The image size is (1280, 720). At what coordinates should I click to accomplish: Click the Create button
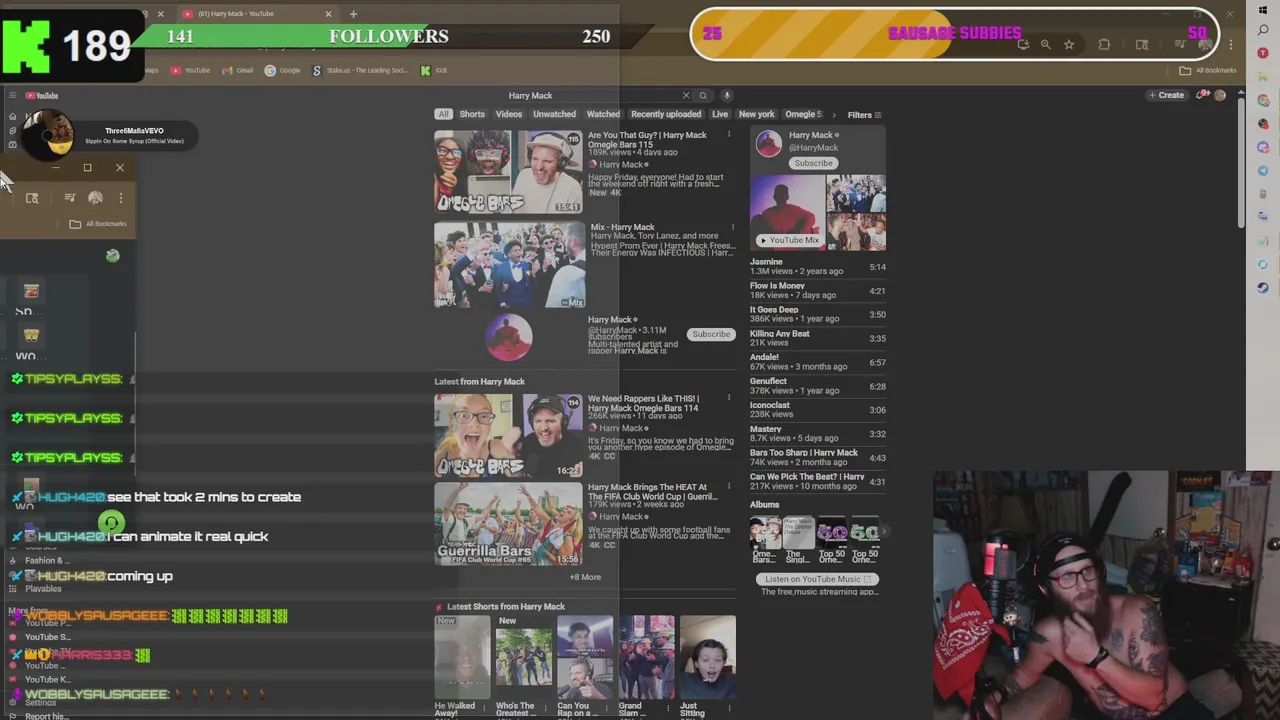(x=1166, y=95)
